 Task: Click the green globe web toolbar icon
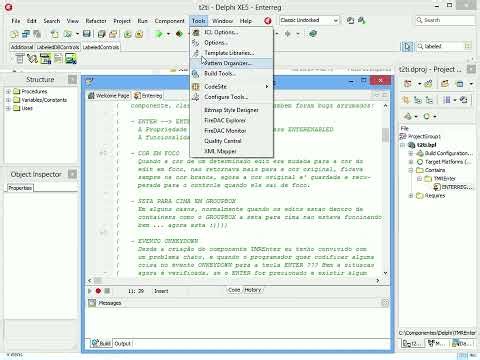coord(313,33)
